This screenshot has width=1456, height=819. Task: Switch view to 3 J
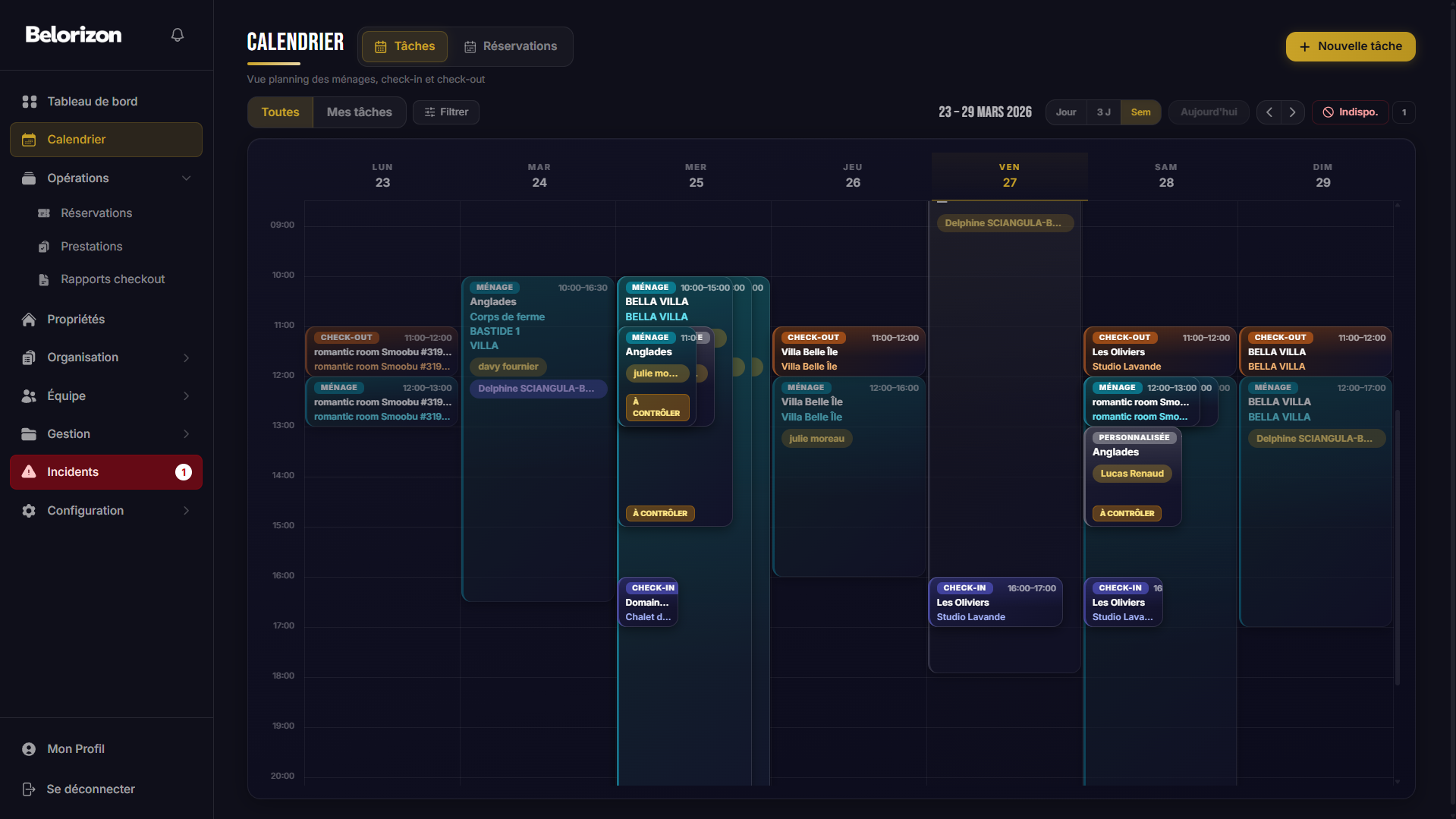click(1103, 112)
